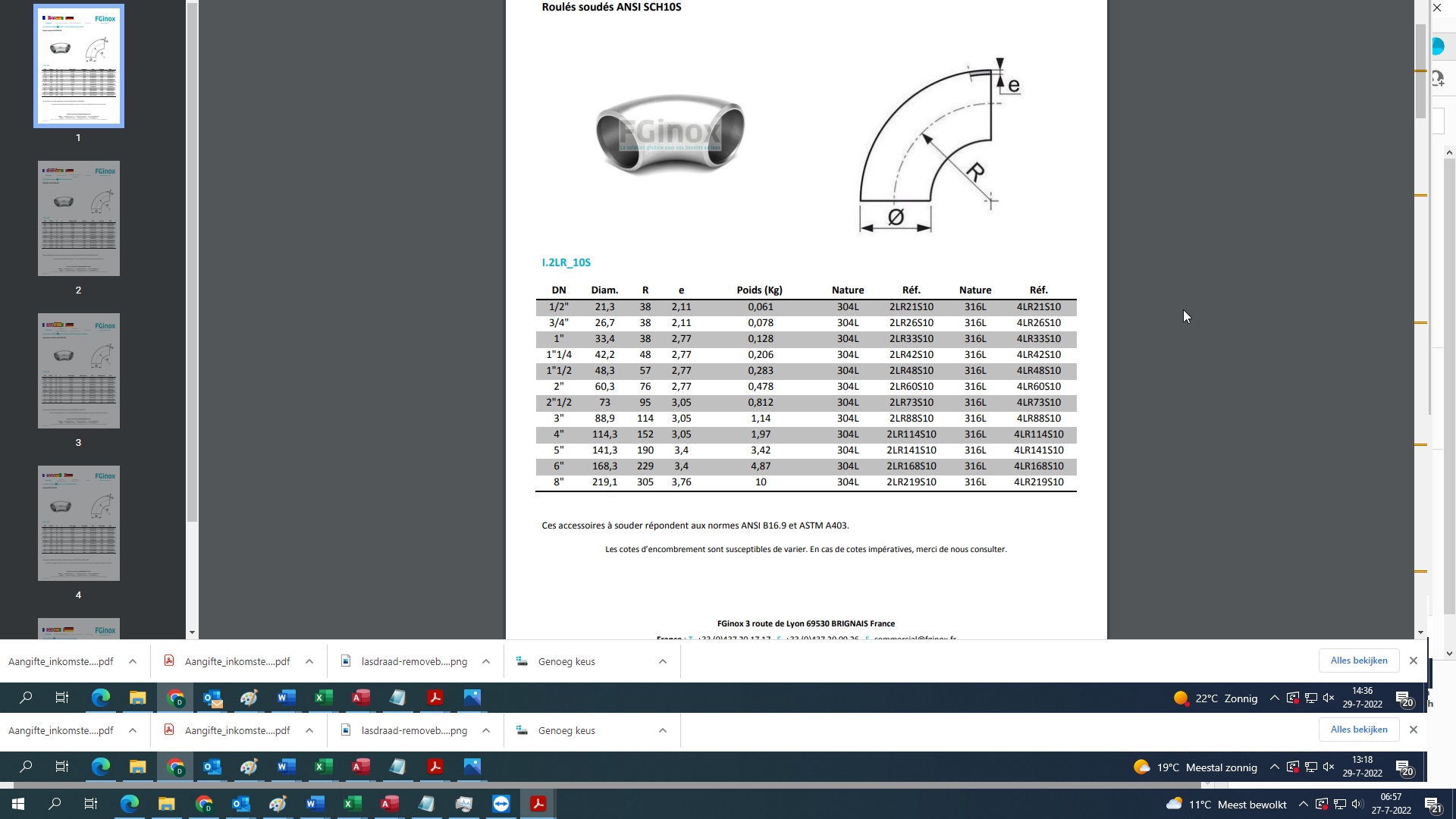Open notification center showing badge 21

tap(1432, 805)
